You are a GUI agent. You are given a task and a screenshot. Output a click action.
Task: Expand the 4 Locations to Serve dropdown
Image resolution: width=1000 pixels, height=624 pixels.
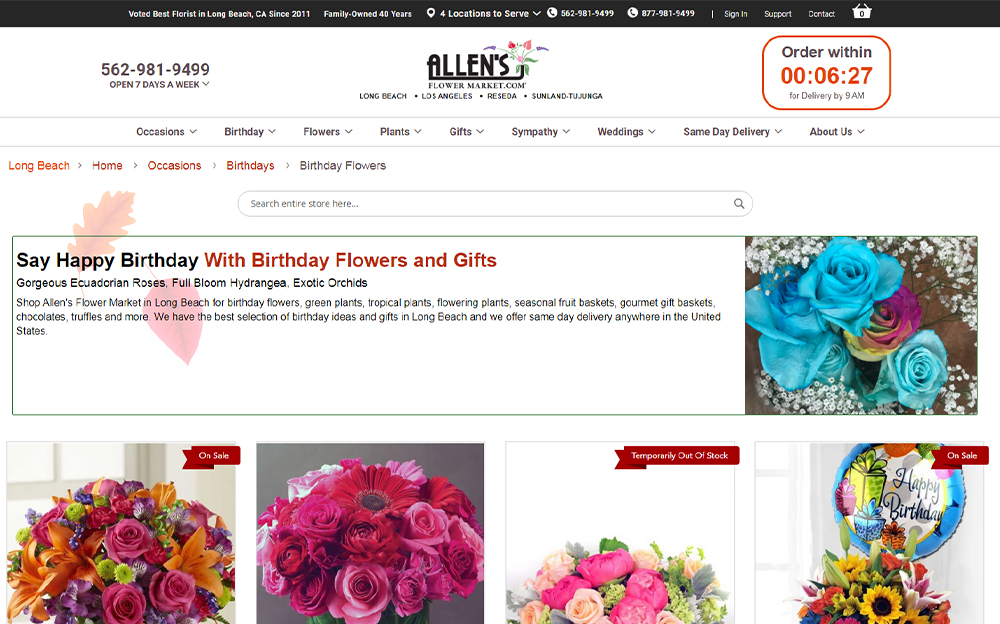490,13
